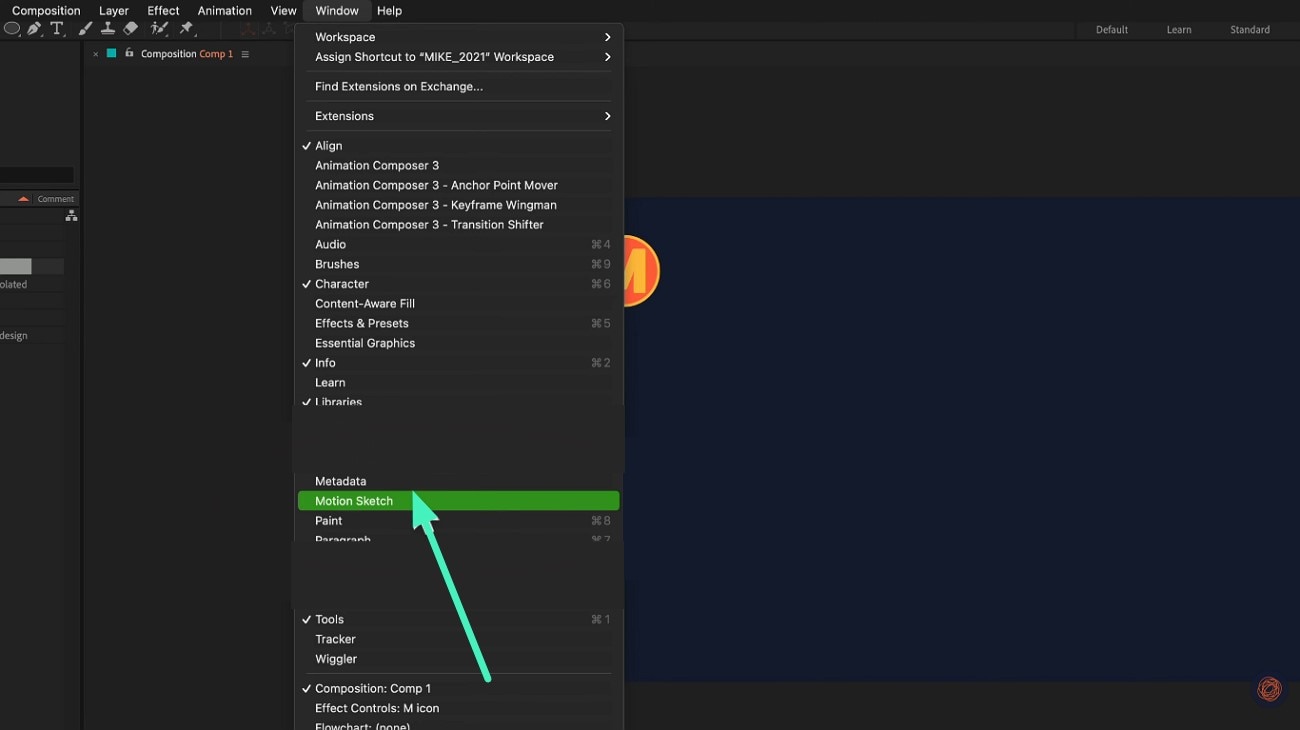Open the Composition panel menu
This screenshot has height=730, width=1300.
[x=245, y=53]
